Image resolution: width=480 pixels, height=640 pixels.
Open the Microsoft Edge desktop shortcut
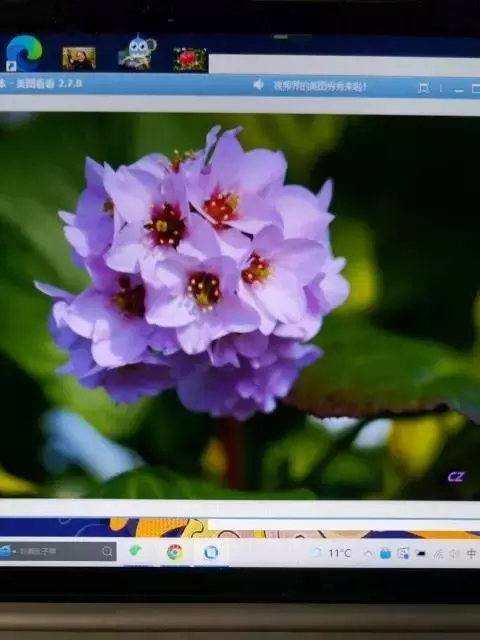click(x=24, y=53)
